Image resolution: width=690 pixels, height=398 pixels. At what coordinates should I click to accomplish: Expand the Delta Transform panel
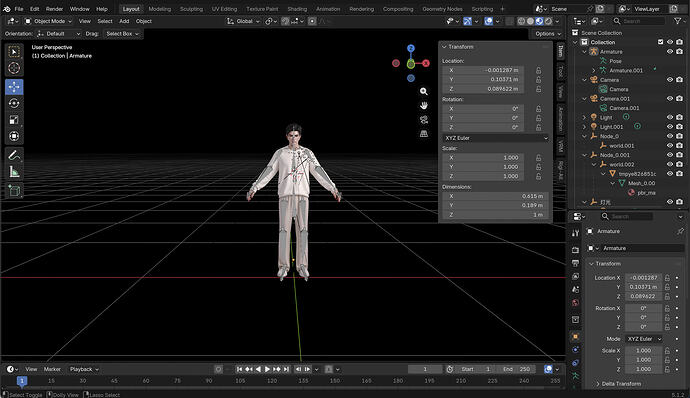(617, 384)
